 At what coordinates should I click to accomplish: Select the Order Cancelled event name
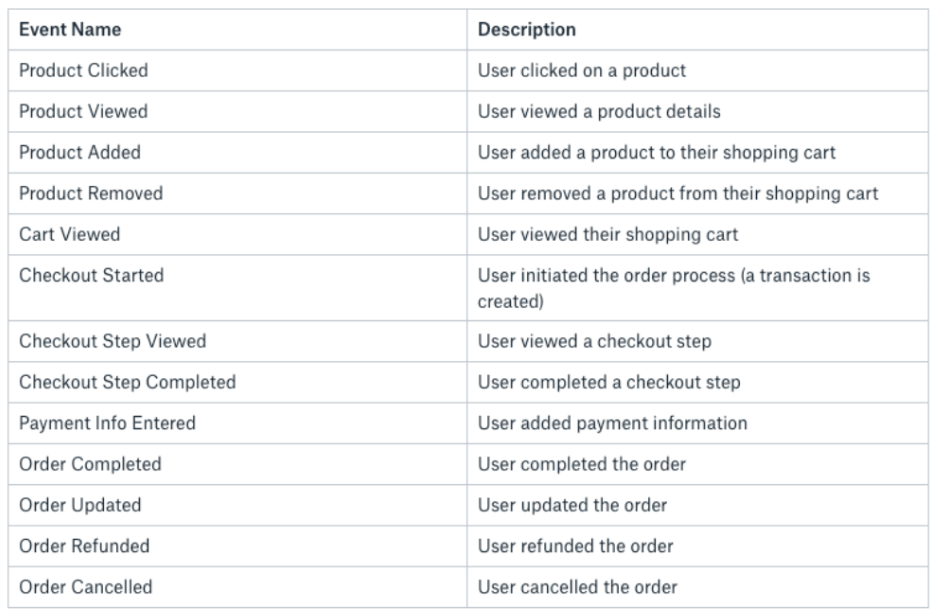pyautogui.click(x=87, y=587)
